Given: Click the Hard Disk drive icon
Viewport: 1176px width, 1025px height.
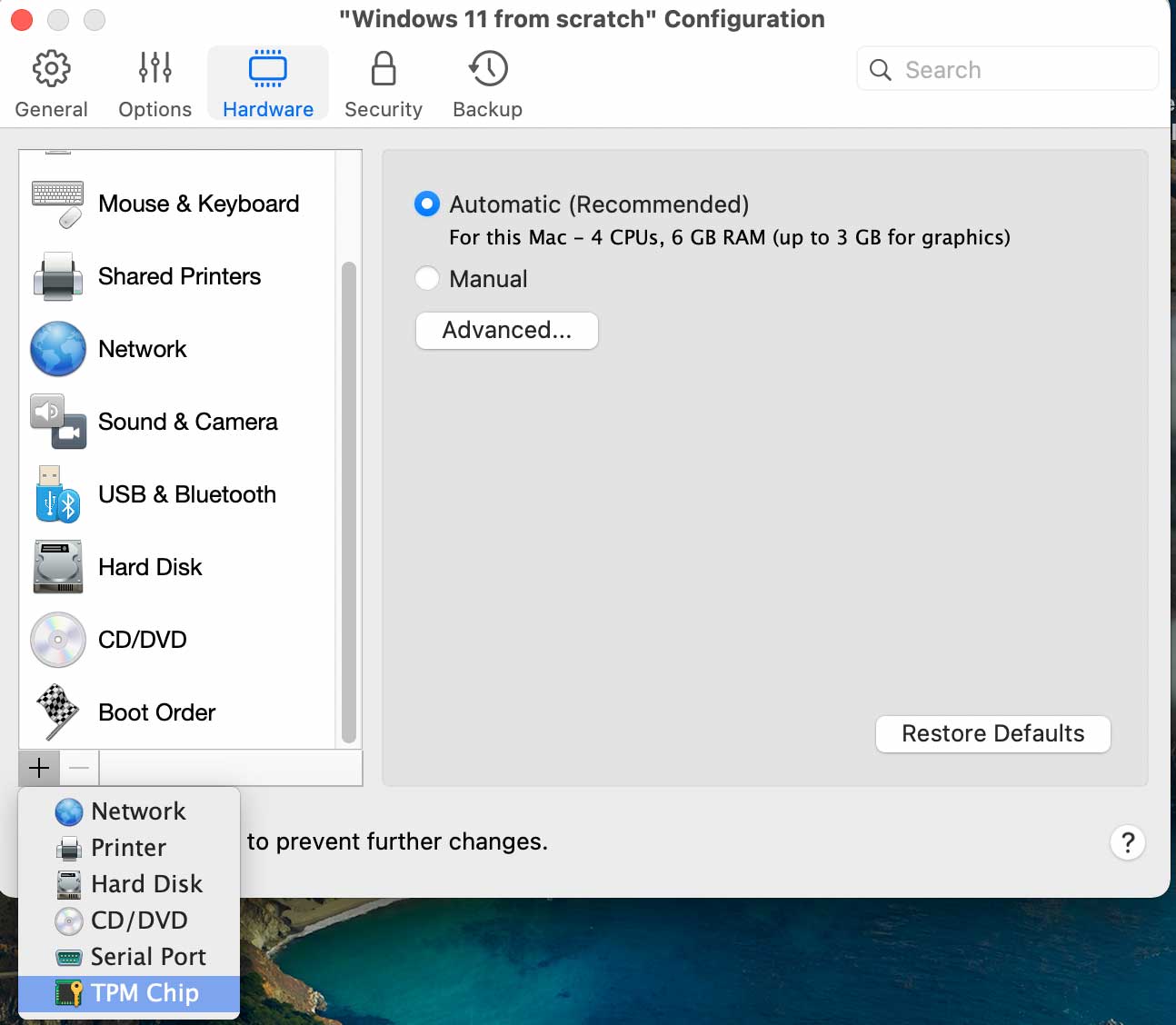Looking at the screenshot, I should 57,567.
